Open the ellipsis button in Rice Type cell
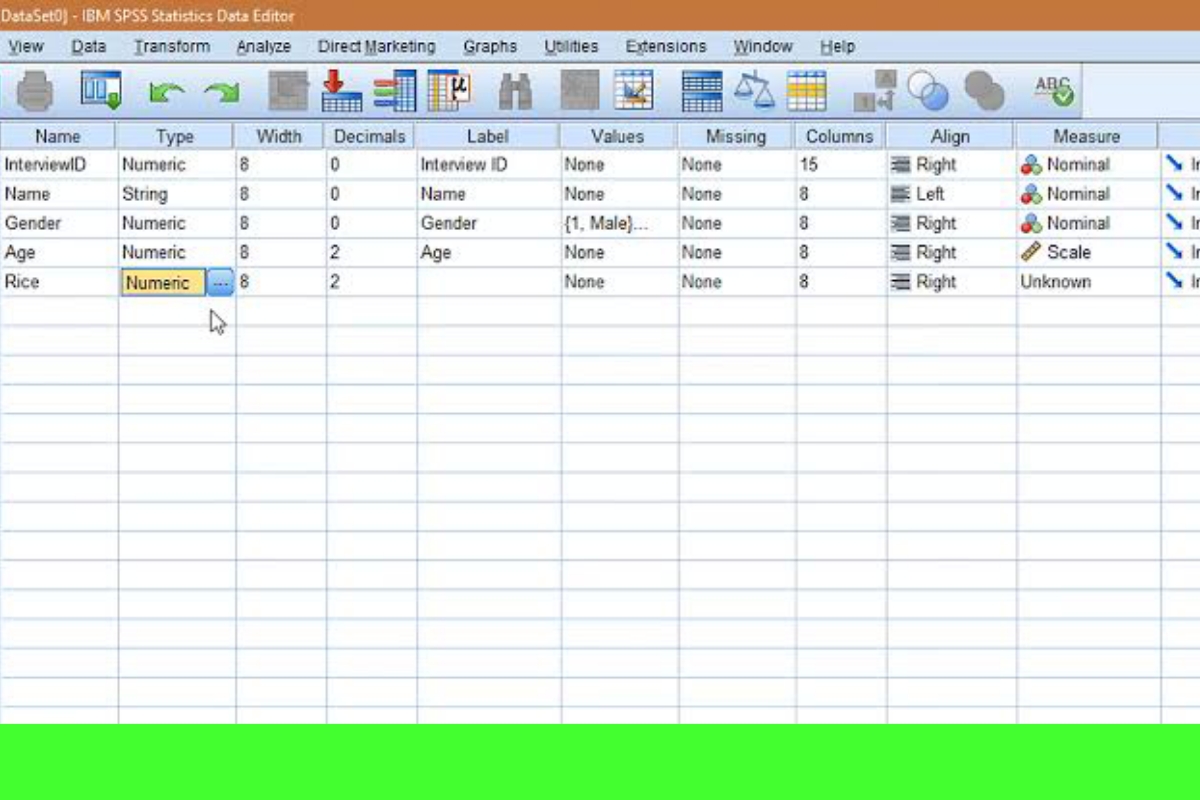 point(220,283)
